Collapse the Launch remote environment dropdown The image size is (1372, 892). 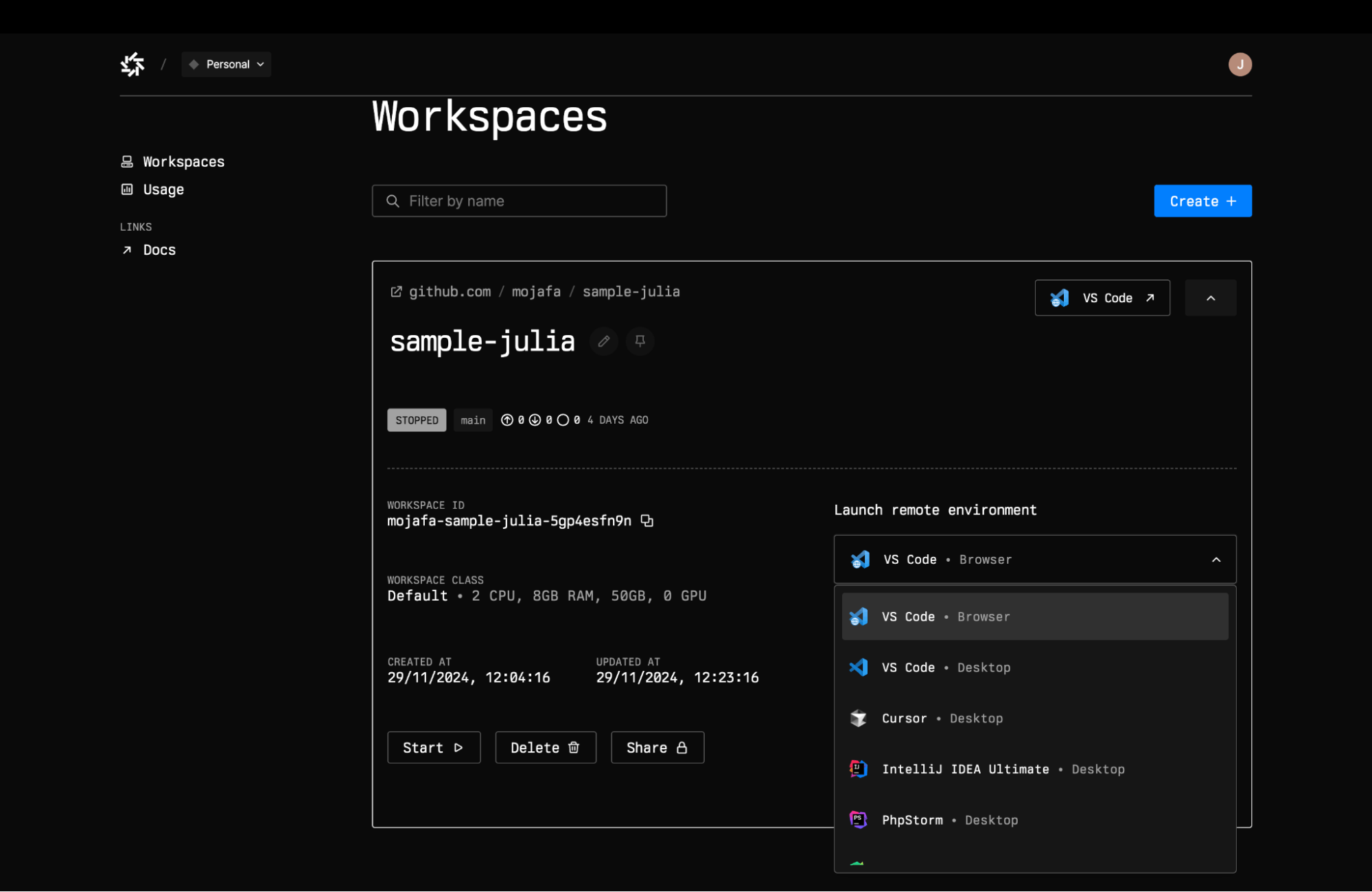(x=1035, y=560)
